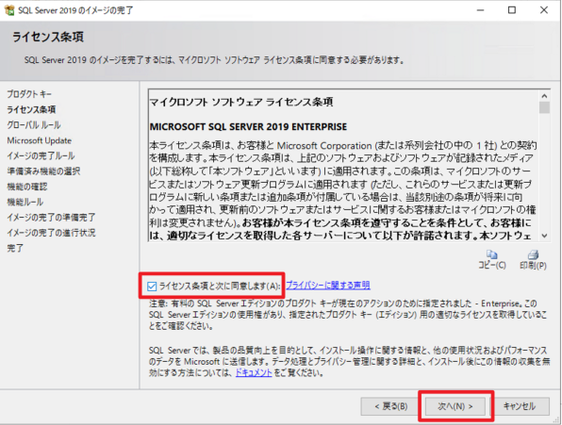Click the MICROSOFT SQL SERVER 2019 ENTERPRISE heading
Viewport: 562px width, 425px height.
point(248,127)
